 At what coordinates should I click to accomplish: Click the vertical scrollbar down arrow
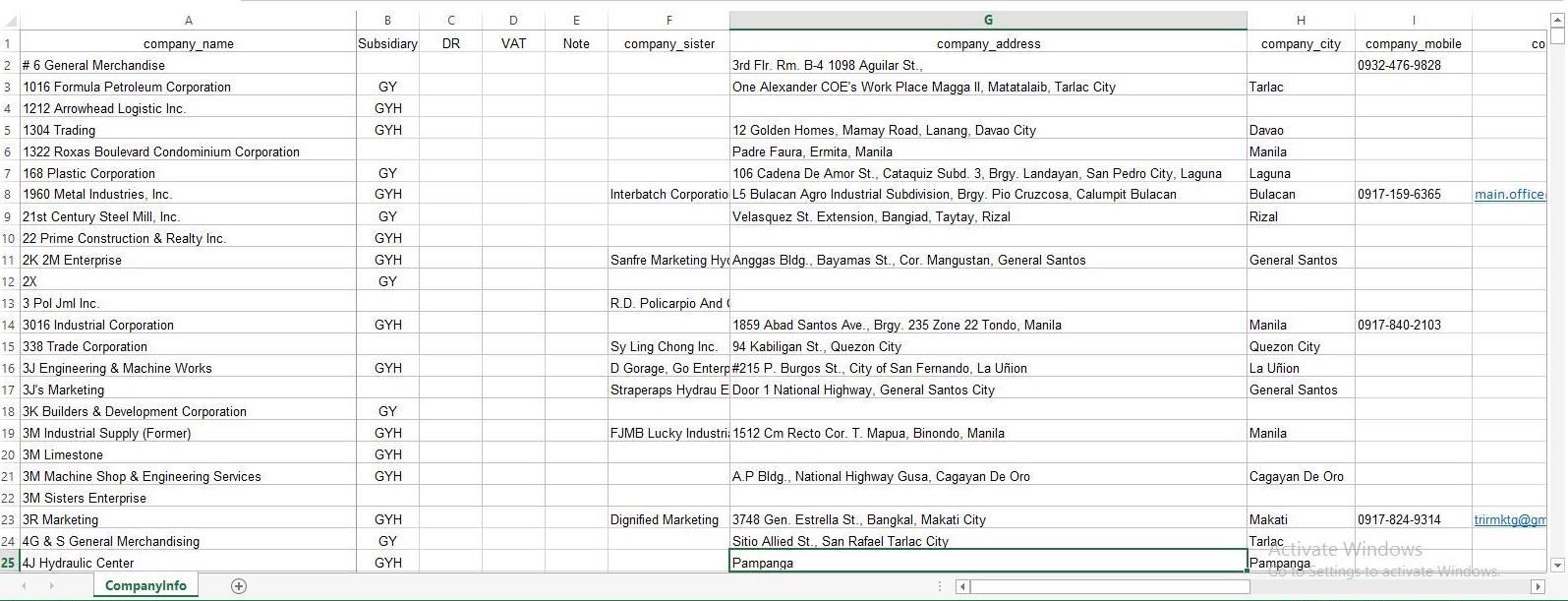click(x=1557, y=565)
